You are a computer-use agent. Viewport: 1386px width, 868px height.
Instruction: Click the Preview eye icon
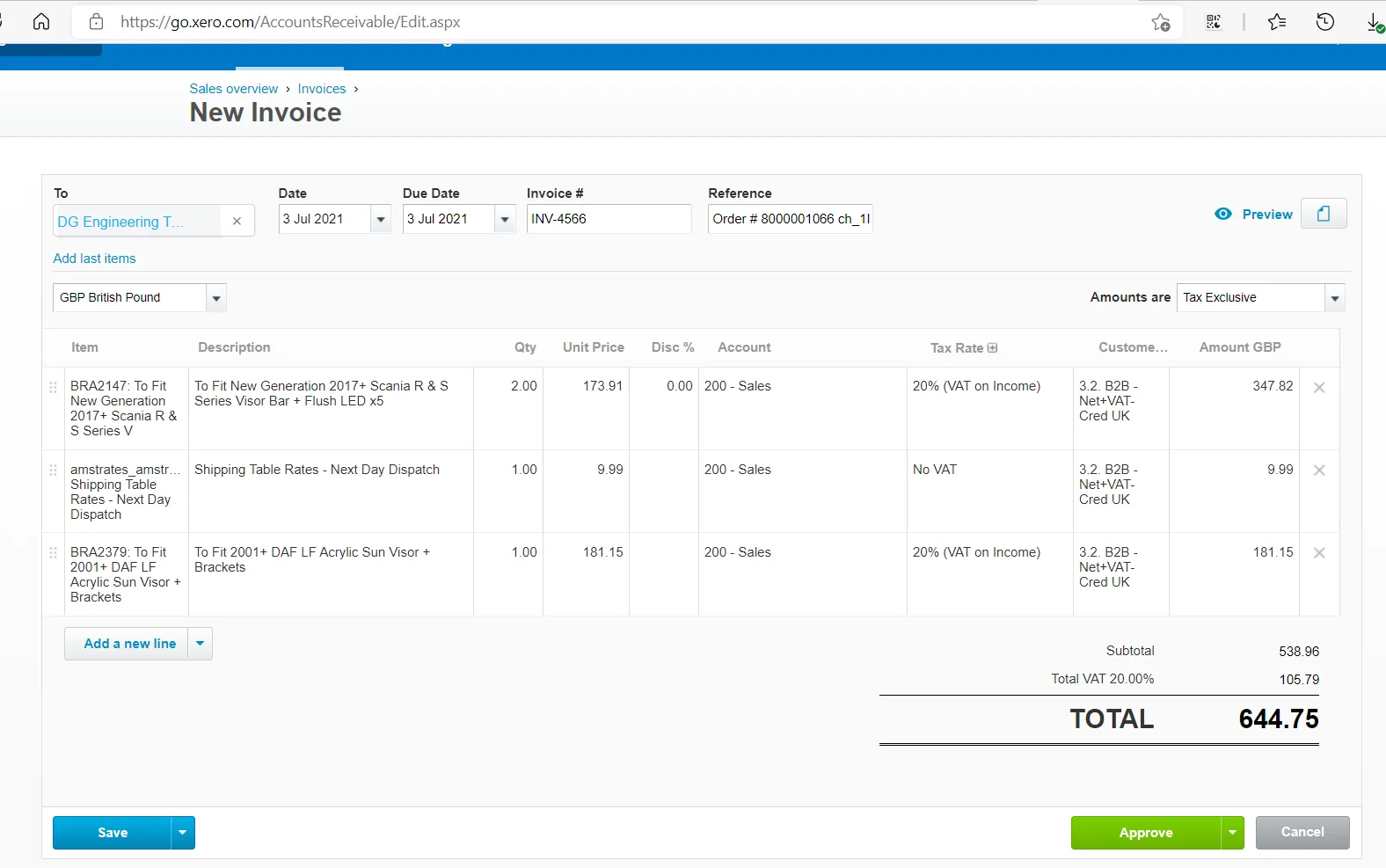1223,214
